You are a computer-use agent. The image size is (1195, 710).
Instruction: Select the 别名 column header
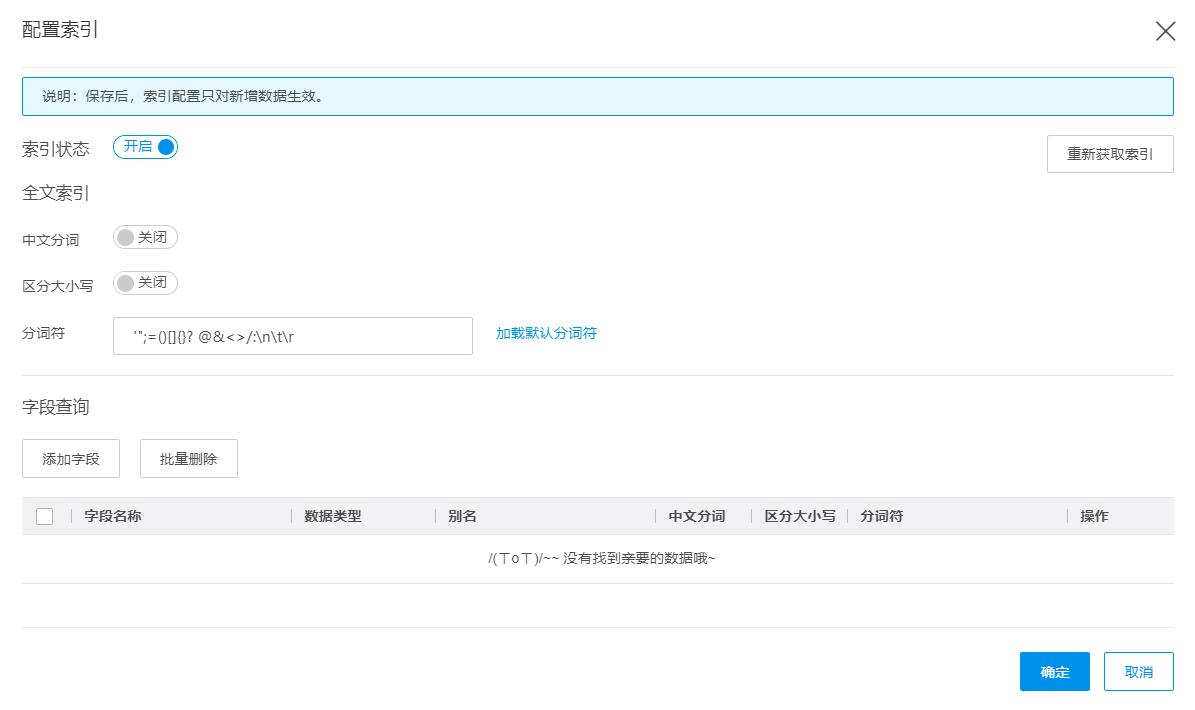(x=462, y=516)
